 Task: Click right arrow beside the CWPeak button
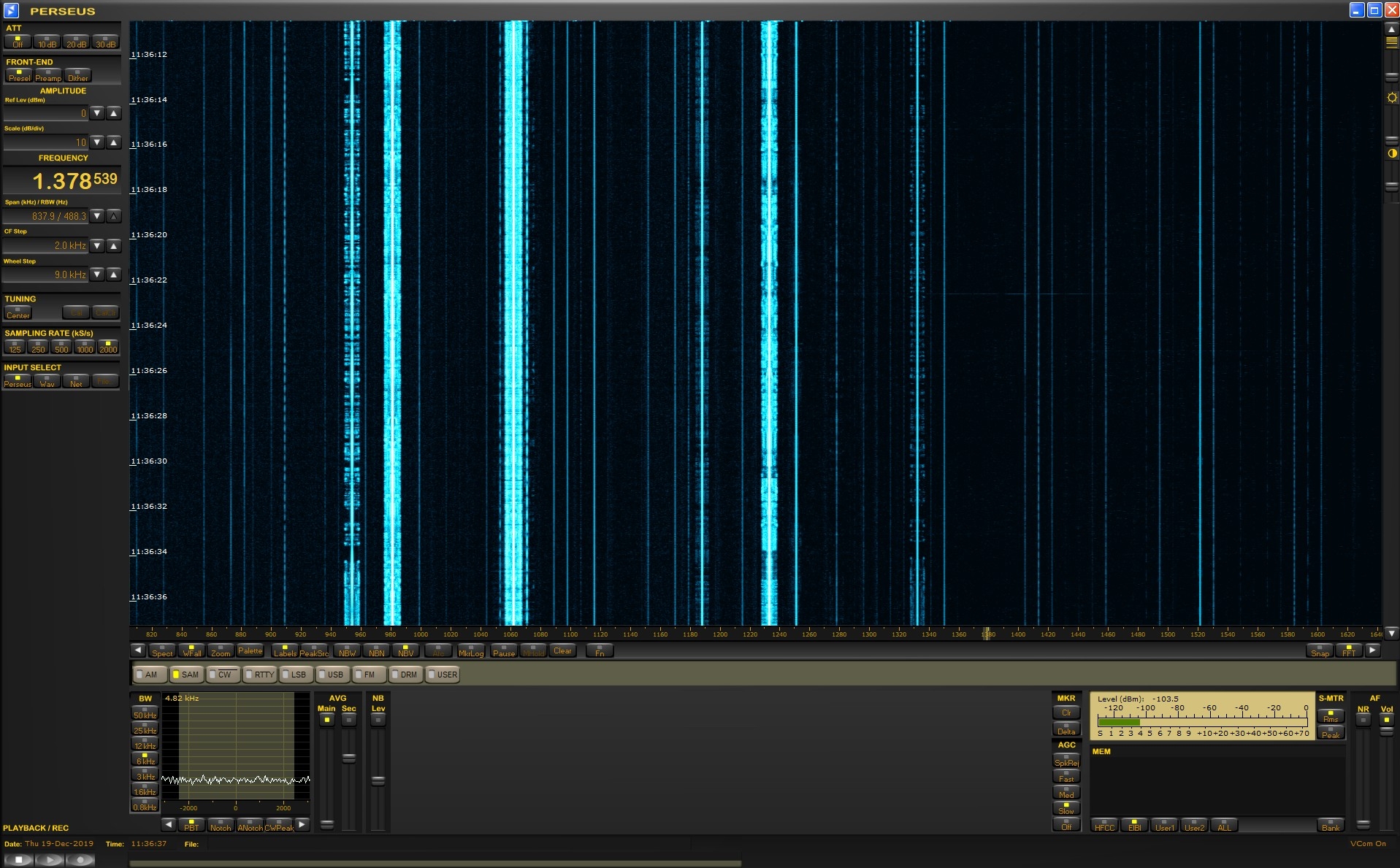[302, 825]
